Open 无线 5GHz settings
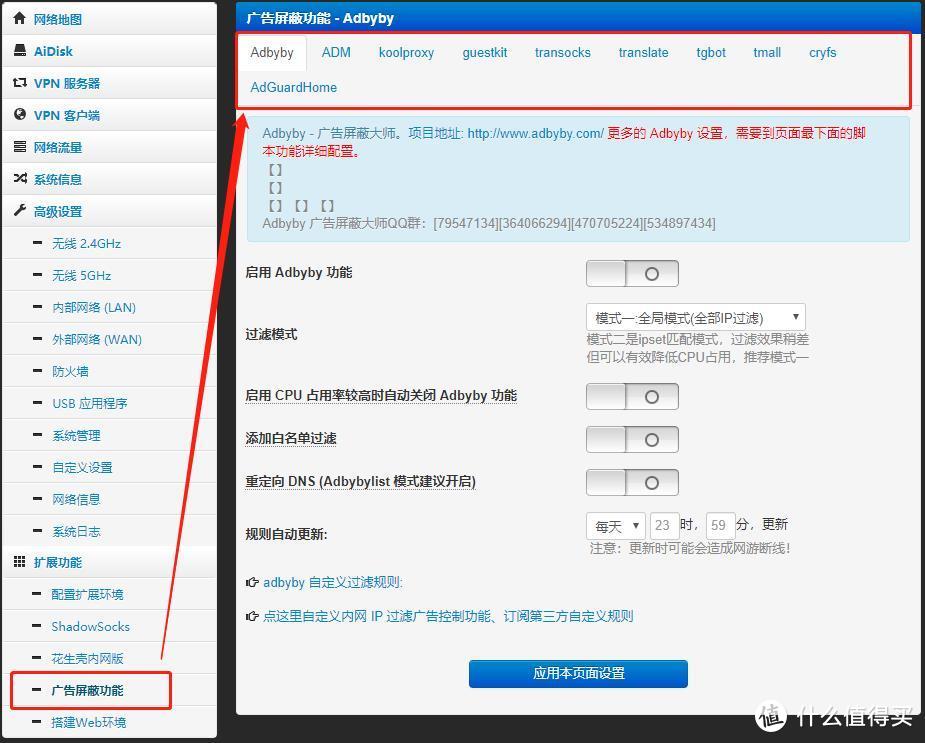925x743 pixels. click(81, 275)
